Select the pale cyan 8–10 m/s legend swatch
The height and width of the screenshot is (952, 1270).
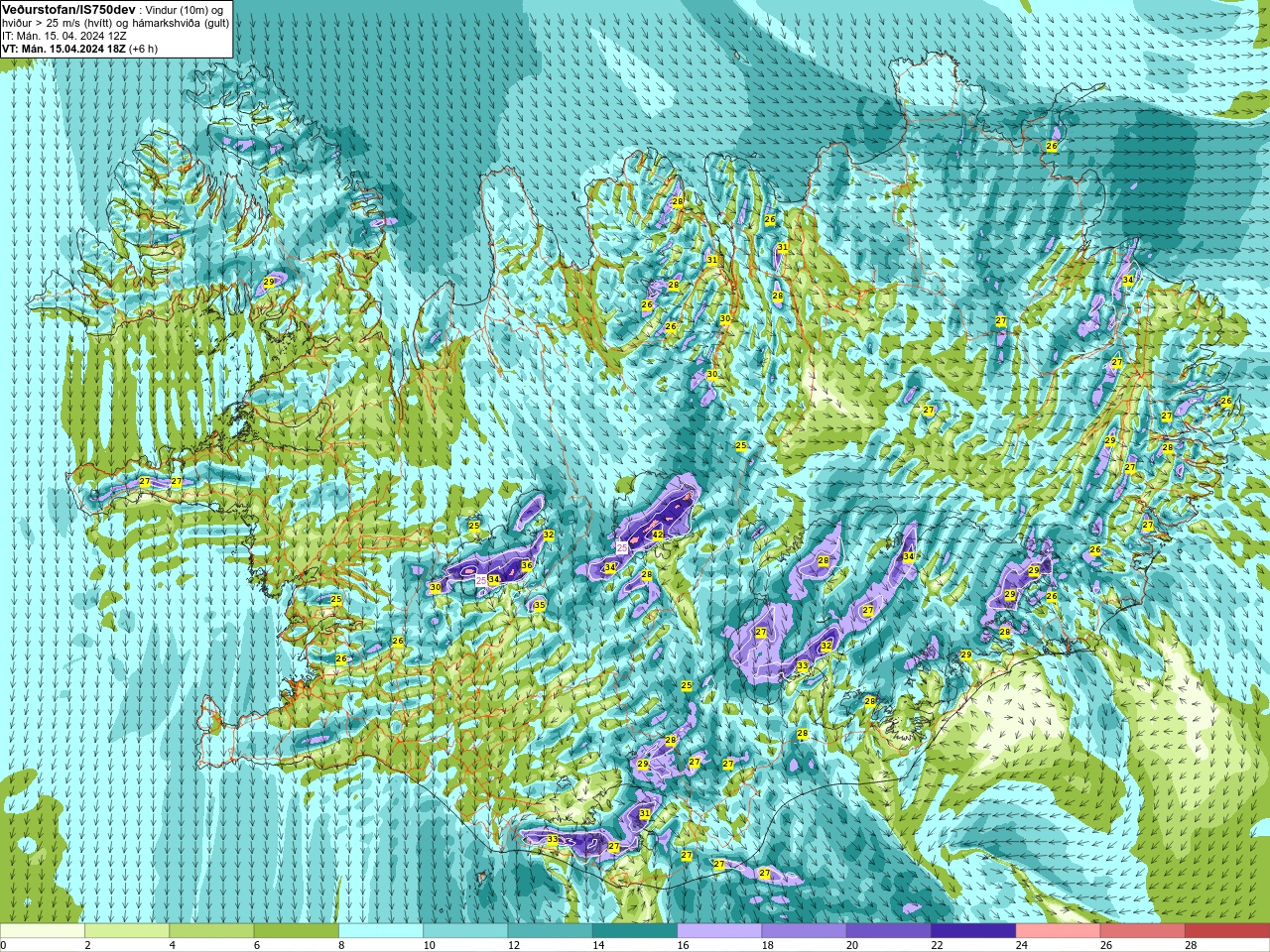[x=381, y=931]
